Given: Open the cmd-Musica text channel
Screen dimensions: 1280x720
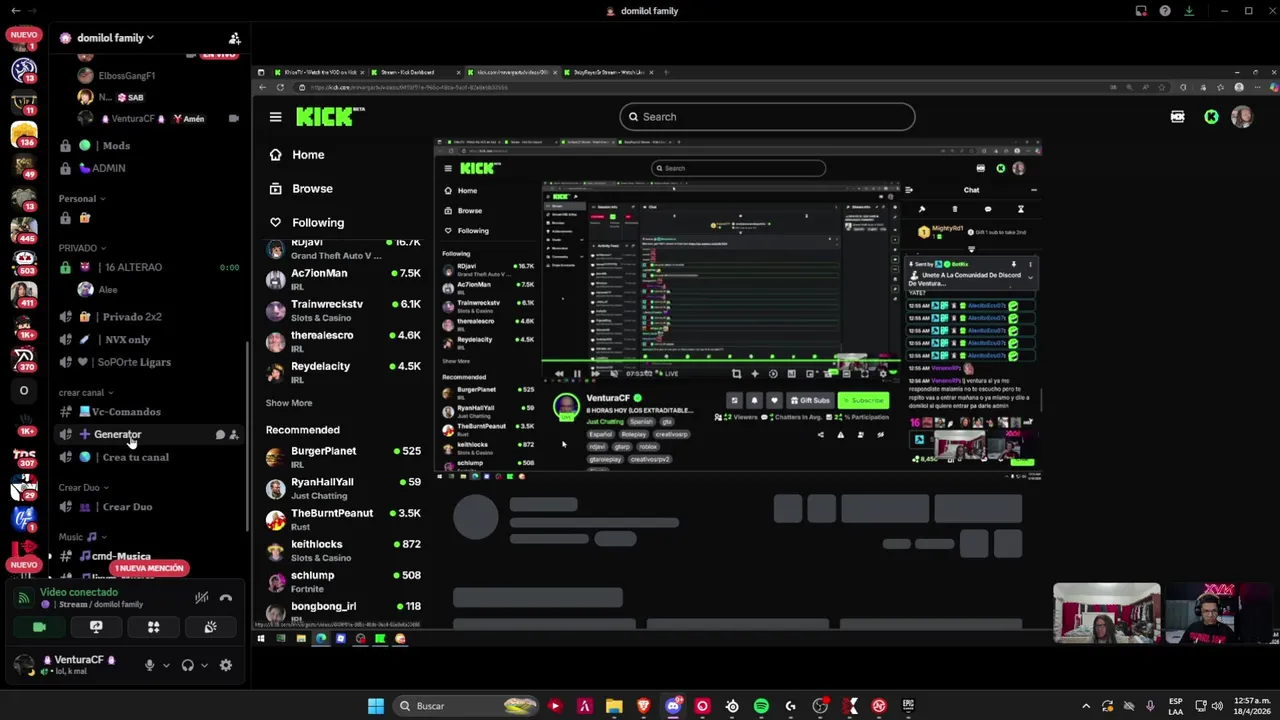Looking at the screenshot, I should pos(148,556).
